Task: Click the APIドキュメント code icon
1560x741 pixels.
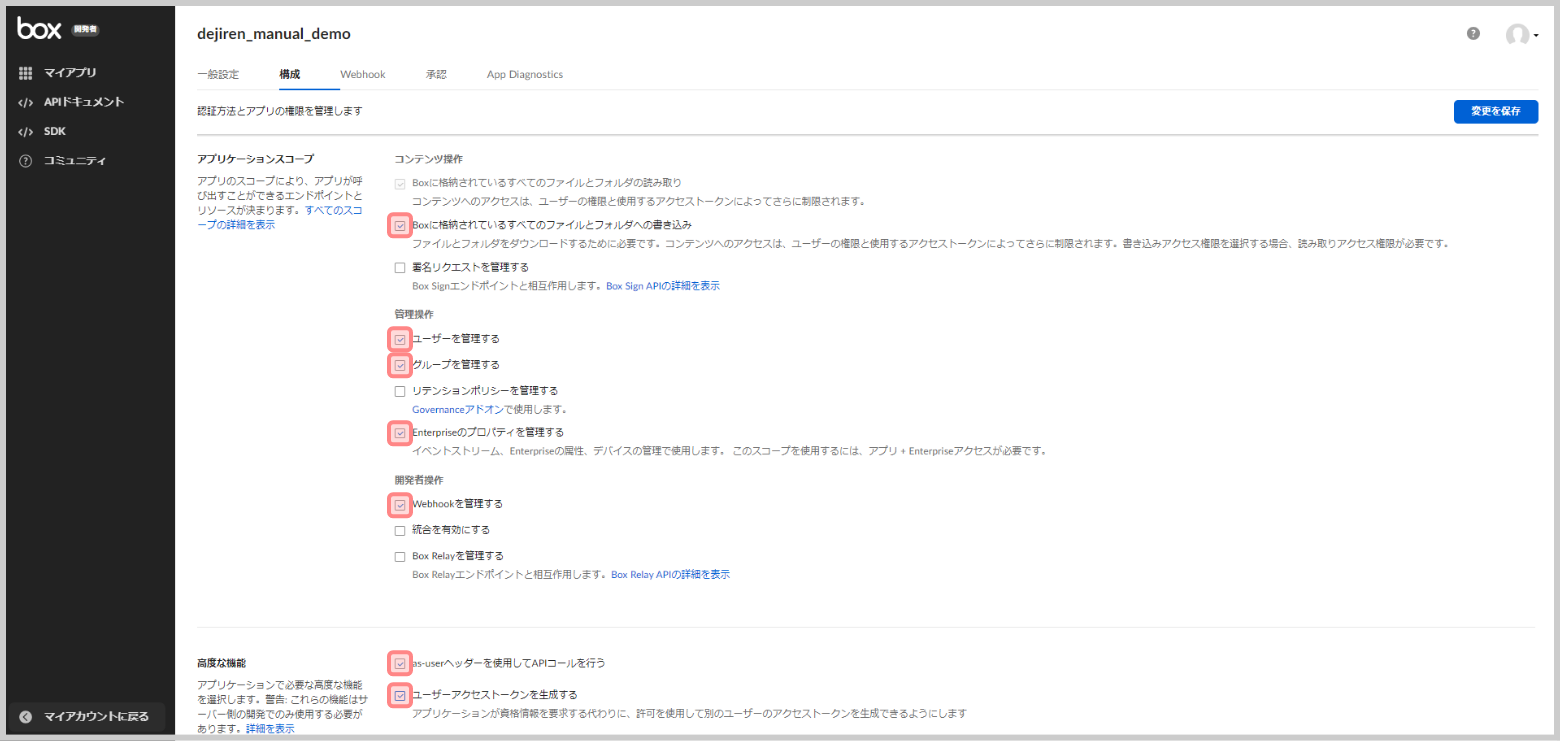Action: (26, 102)
